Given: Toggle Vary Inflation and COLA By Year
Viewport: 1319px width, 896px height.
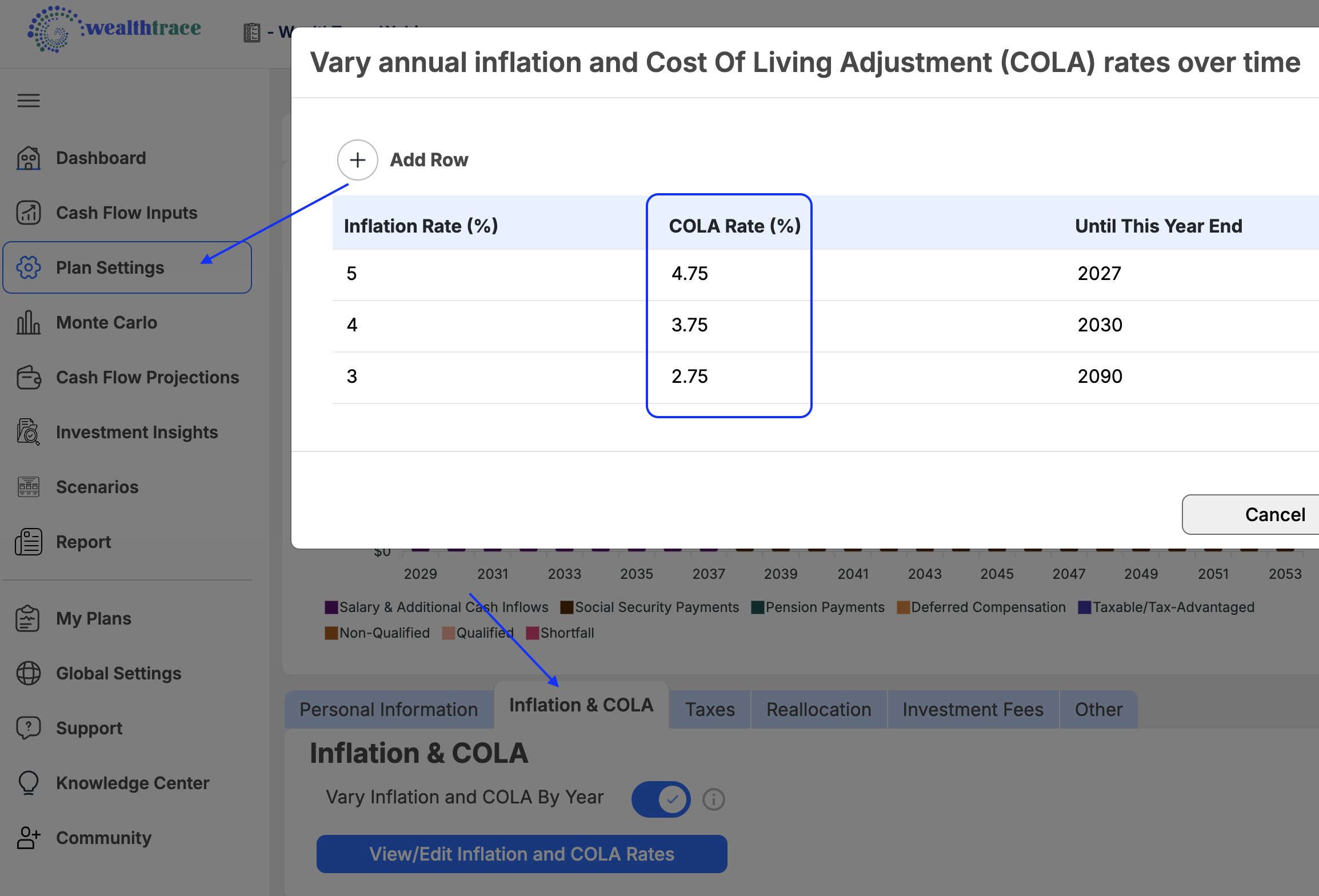Looking at the screenshot, I should tap(661, 799).
